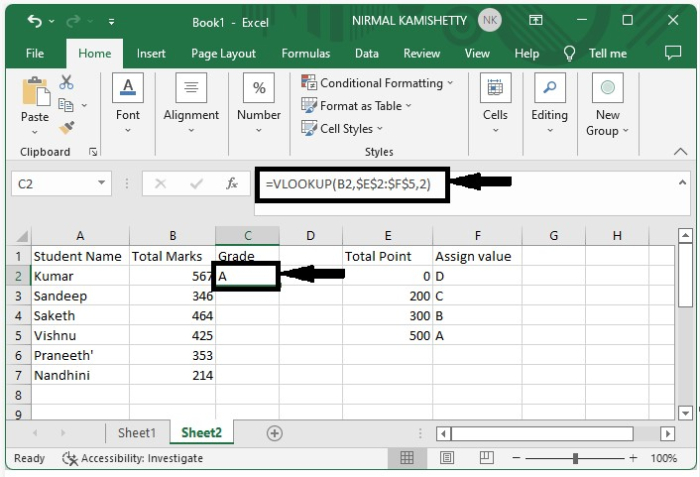
Task: Click the zoom slider handle
Action: [575, 458]
